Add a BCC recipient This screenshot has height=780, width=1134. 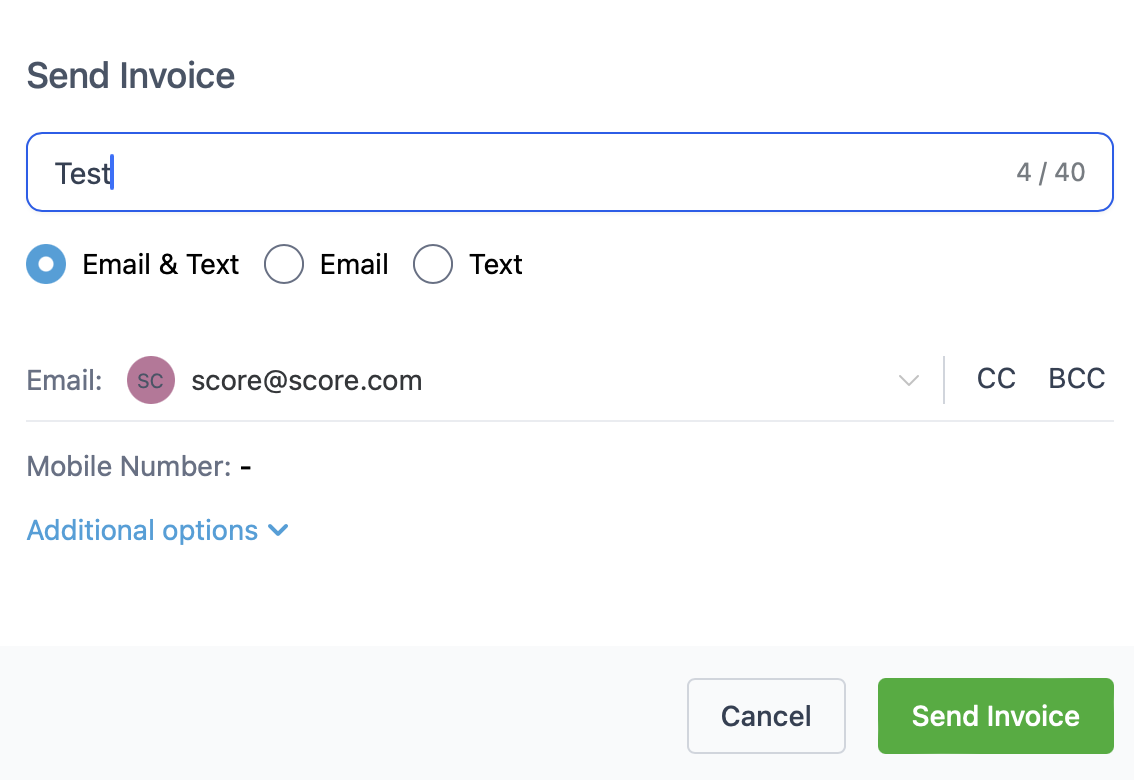pos(1076,379)
